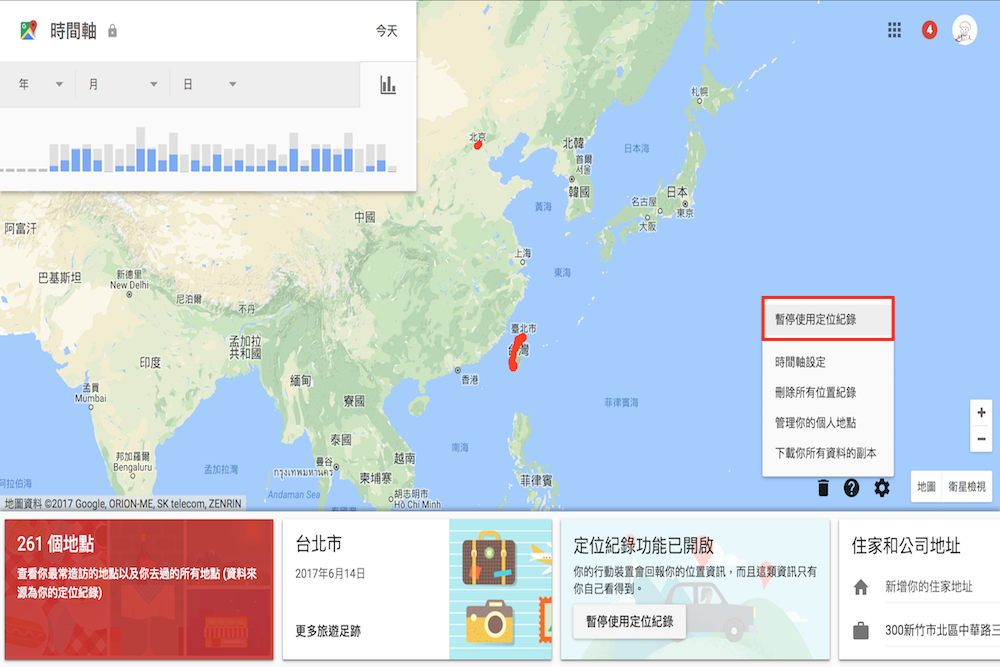The width and height of the screenshot is (1000, 667).
Task: Click the 今天 today link
Action: (x=386, y=31)
